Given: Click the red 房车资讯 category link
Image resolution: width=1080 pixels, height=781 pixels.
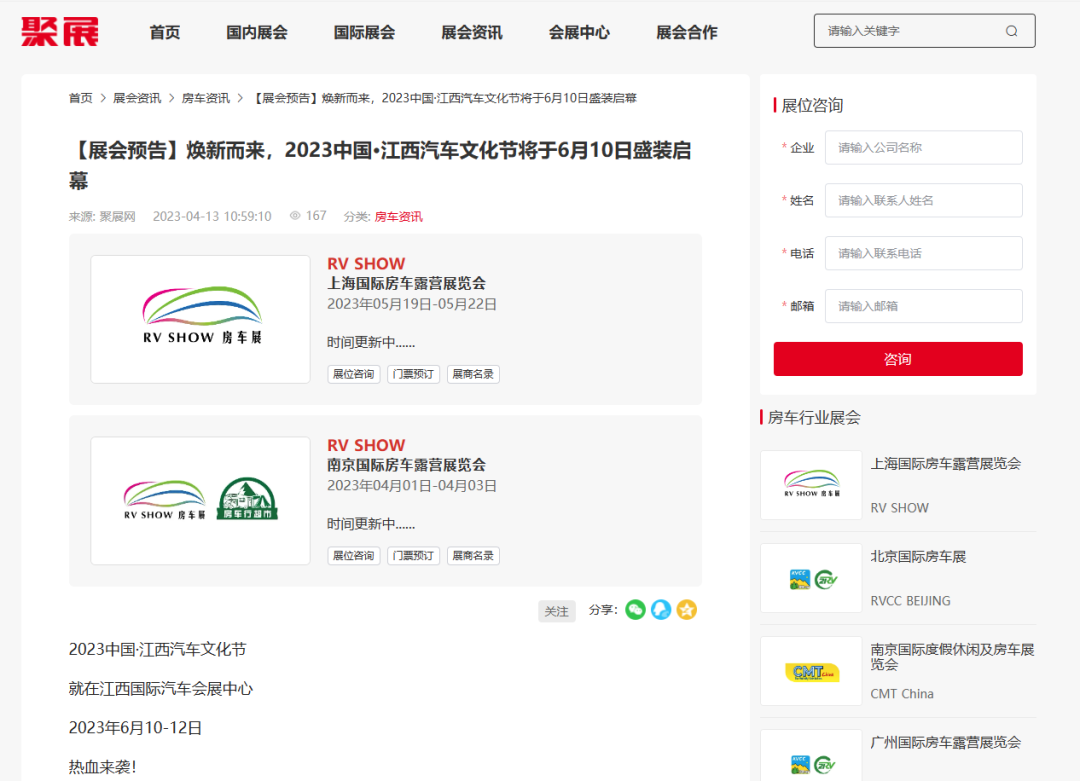Looking at the screenshot, I should click(399, 216).
